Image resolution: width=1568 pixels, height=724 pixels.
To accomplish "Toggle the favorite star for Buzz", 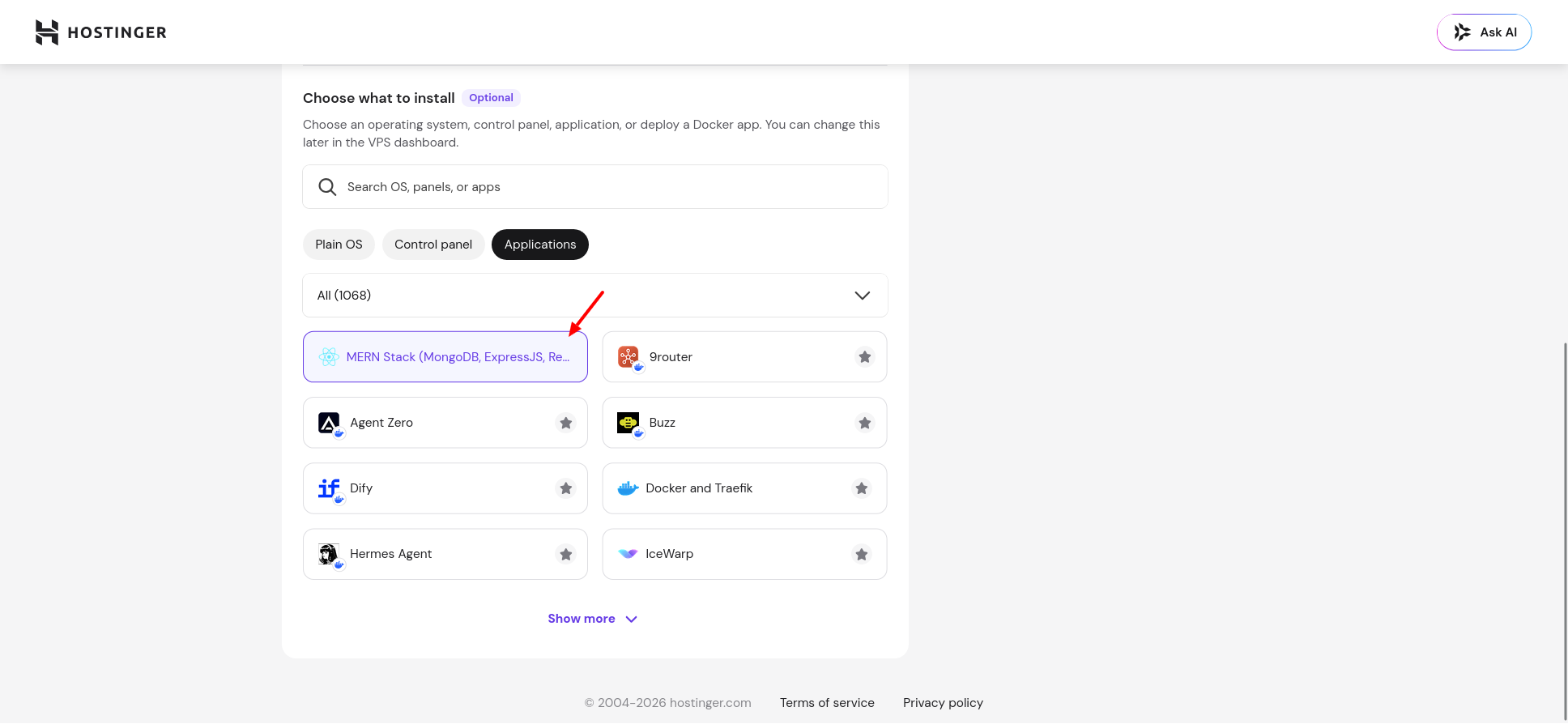I will coord(865,423).
